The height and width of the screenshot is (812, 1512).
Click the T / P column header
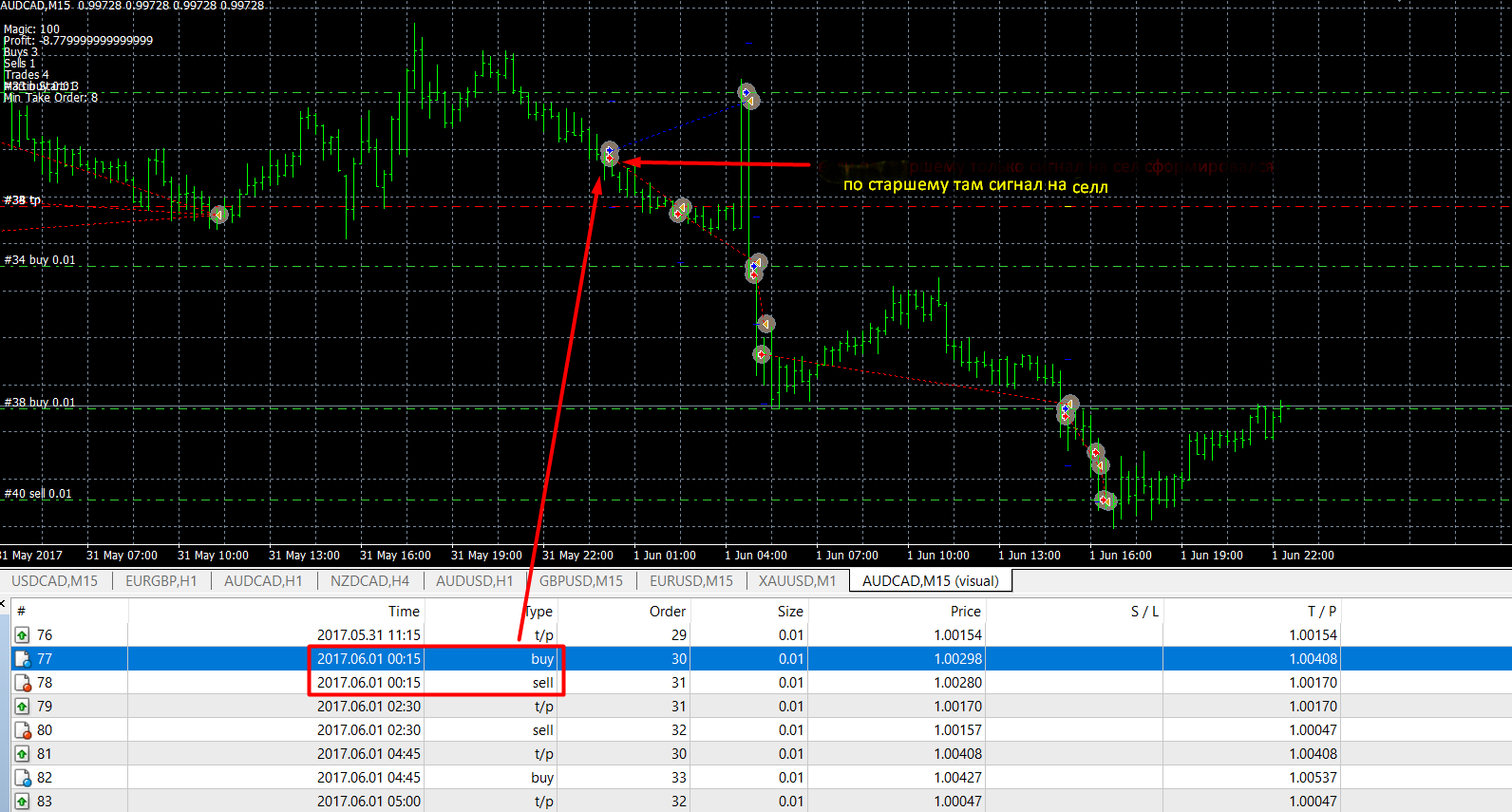pyautogui.click(x=1321, y=612)
